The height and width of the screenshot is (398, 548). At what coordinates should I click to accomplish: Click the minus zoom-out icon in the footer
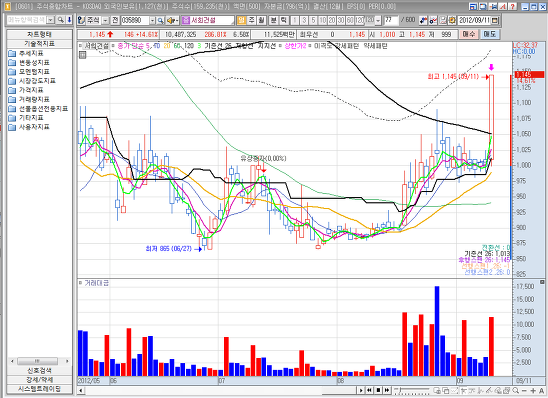point(524,390)
